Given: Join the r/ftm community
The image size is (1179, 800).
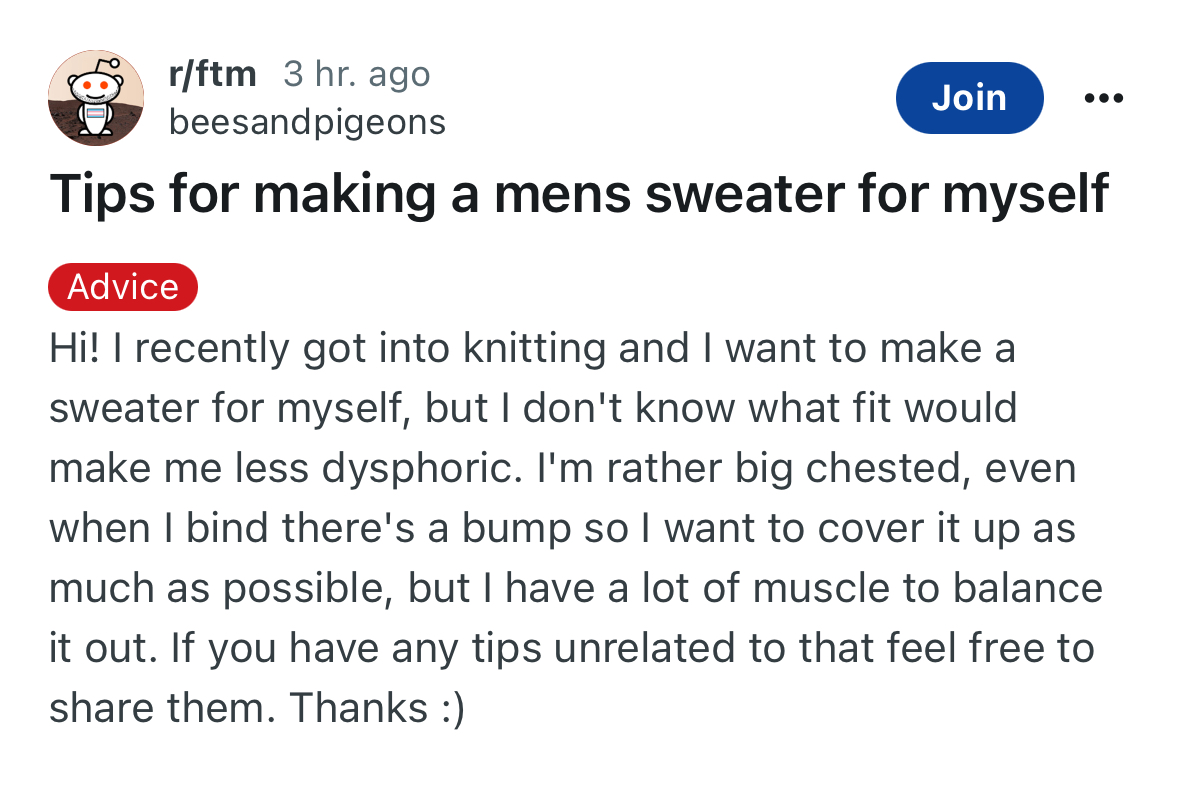Looking at the screenshot, I should click(x=969, y=98).
